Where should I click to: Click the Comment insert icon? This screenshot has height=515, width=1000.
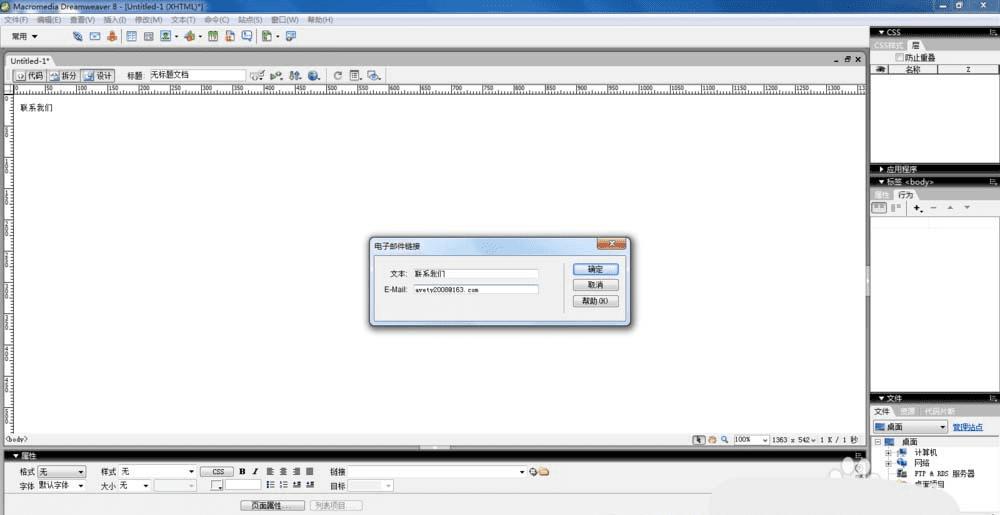click(x=246, y=37)
